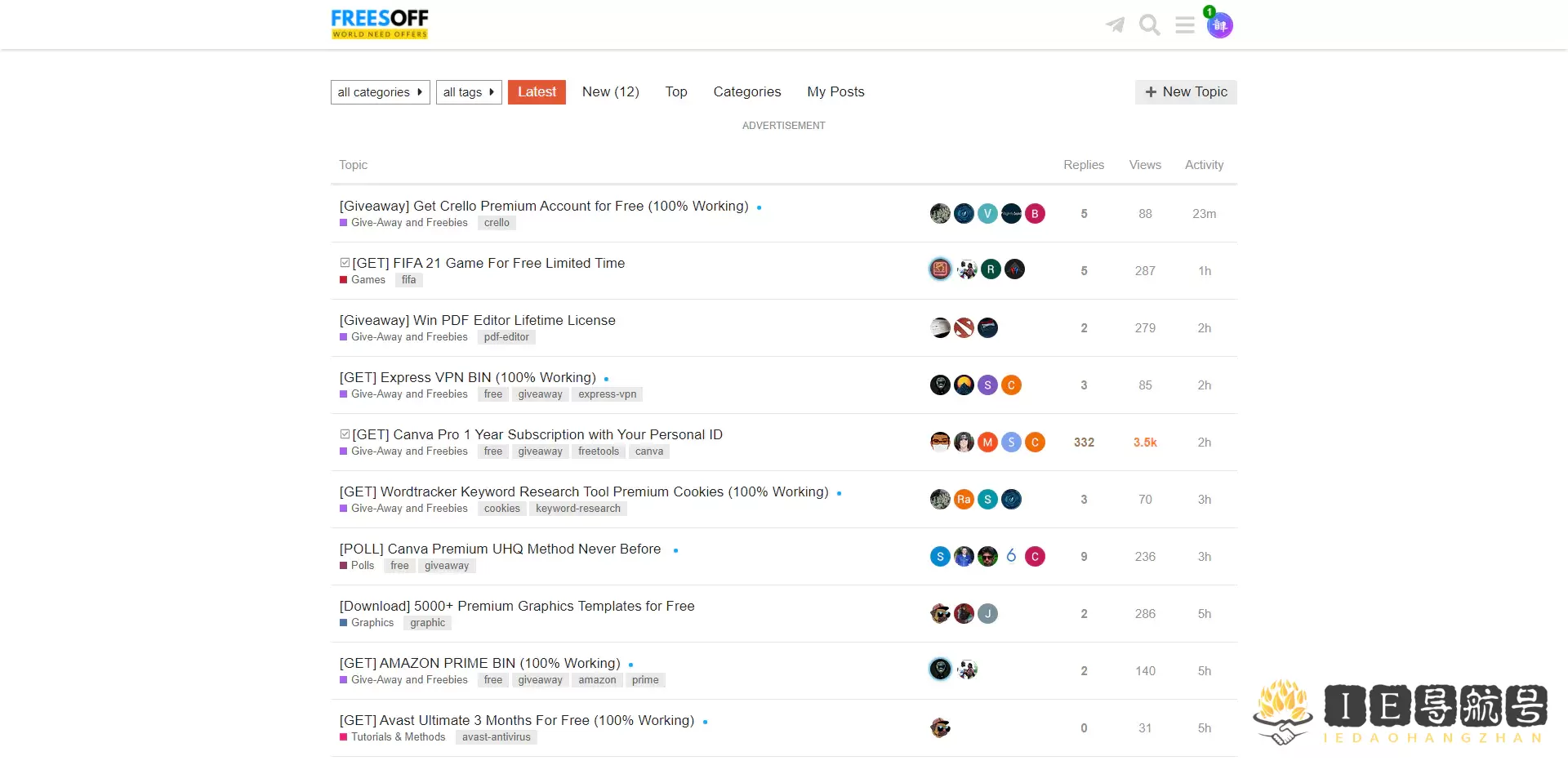Image resolution: width=1568 pixels, height=765 pixels.
Task: Open the Express VPN BIN topic
Action: [x=468, y=378]
